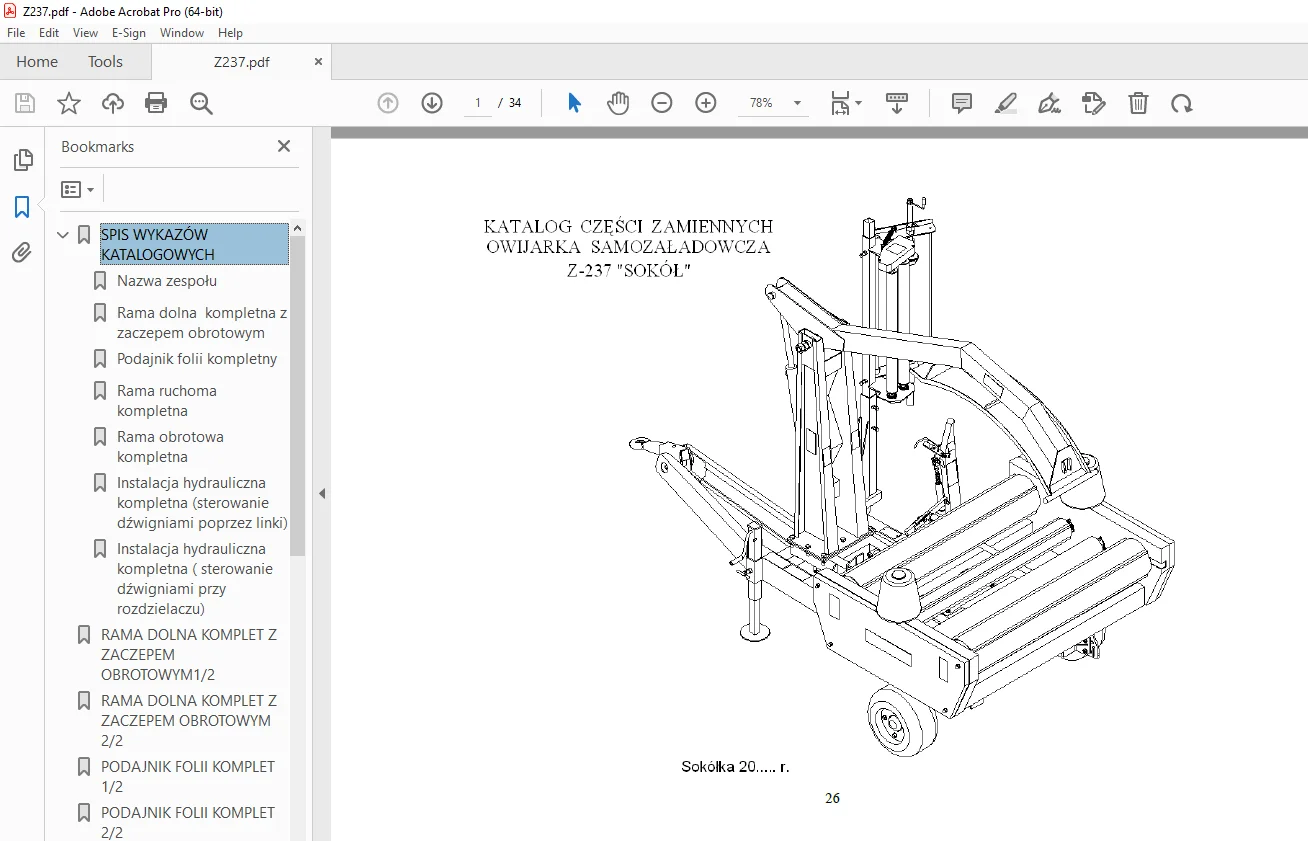
Task: Open the zoom level dropdown arrow
Action: tap(797, 103)
